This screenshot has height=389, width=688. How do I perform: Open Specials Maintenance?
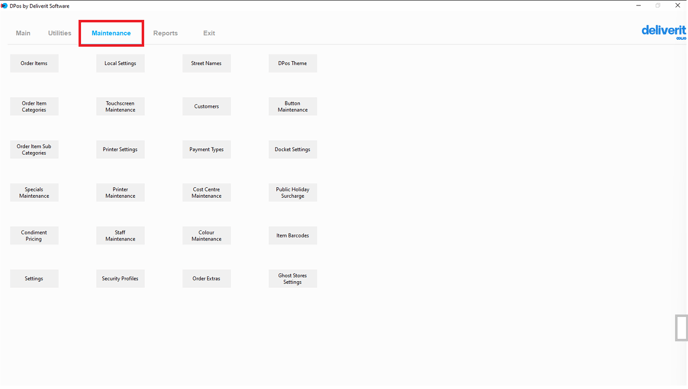(34, 193)
